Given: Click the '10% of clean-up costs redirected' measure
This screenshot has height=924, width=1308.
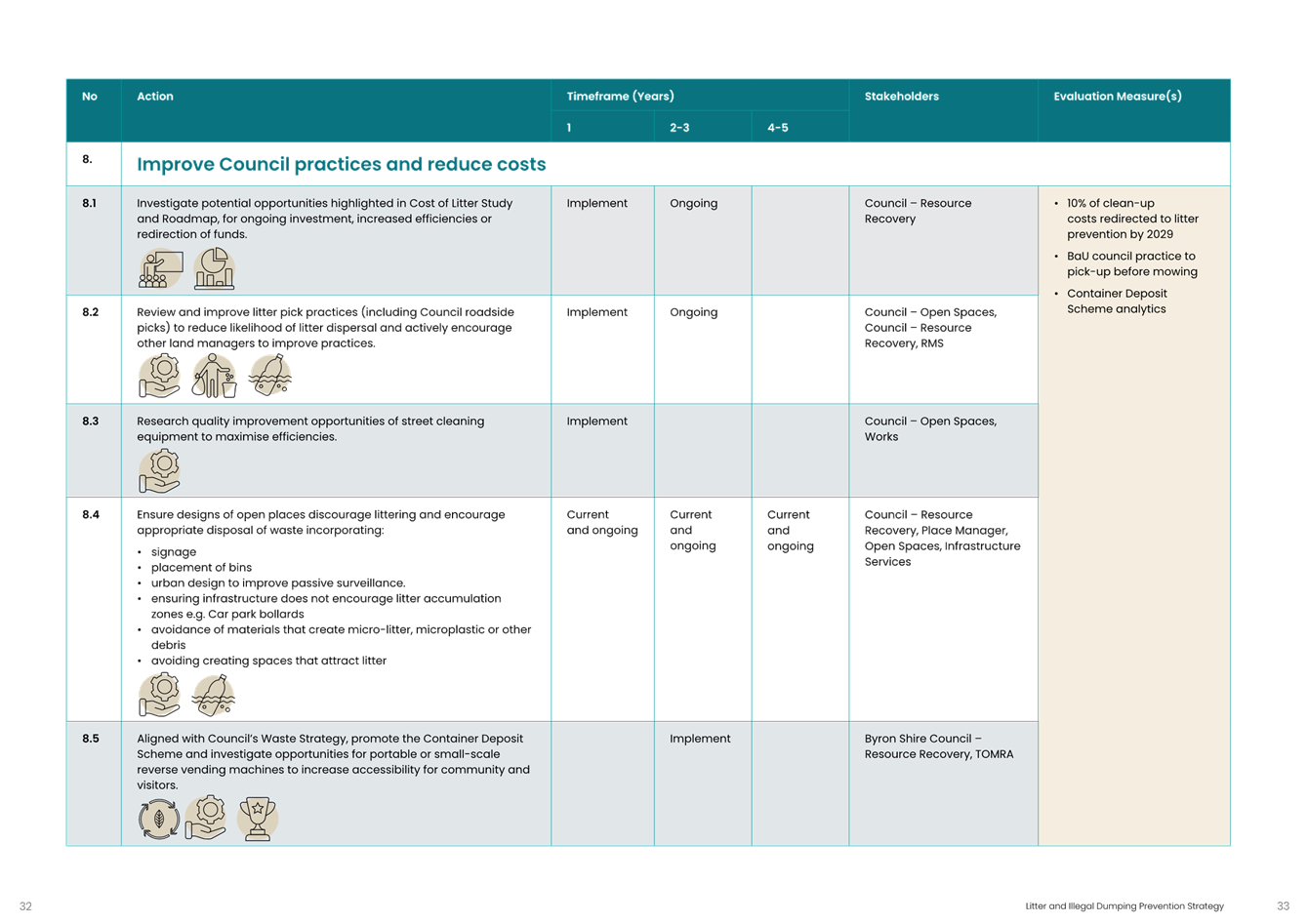Looking at the screenshot, I should pyautogui.click(x=1132, y=219).
